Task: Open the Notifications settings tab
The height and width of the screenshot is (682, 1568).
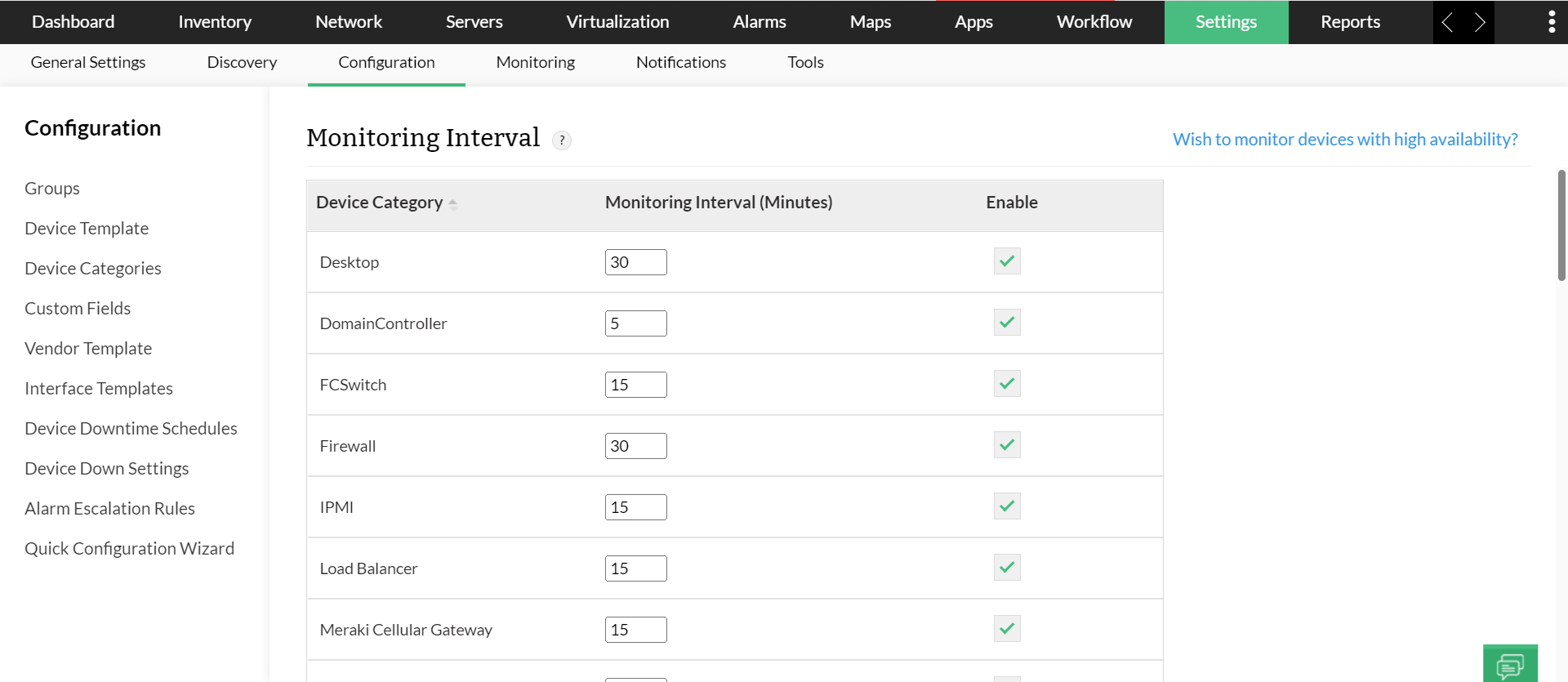Action: [680, 63]
